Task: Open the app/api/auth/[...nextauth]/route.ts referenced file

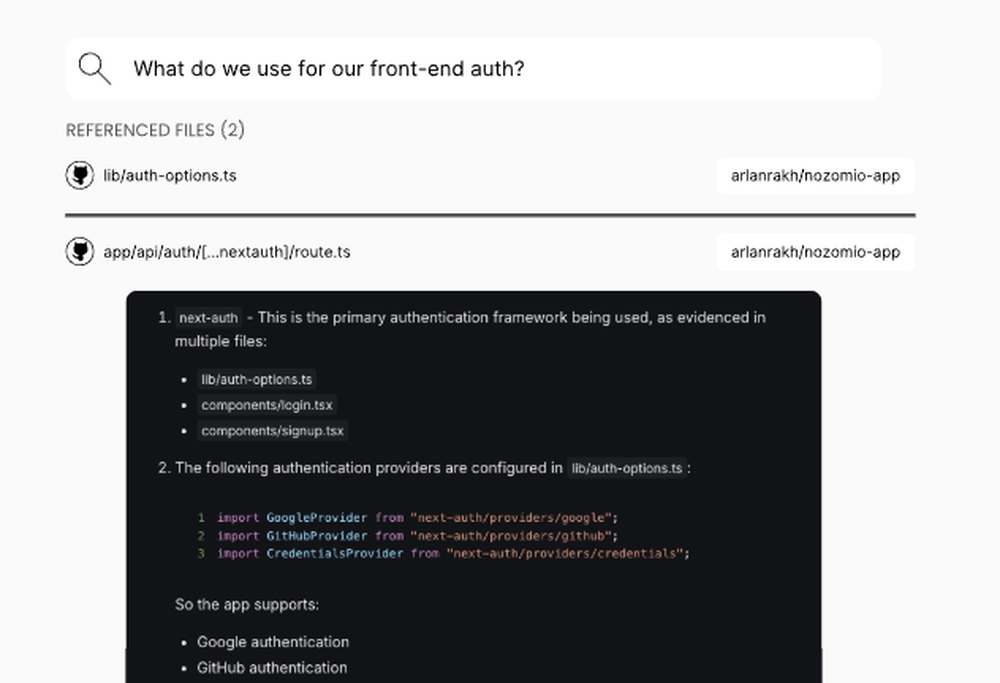Action: 227,252
